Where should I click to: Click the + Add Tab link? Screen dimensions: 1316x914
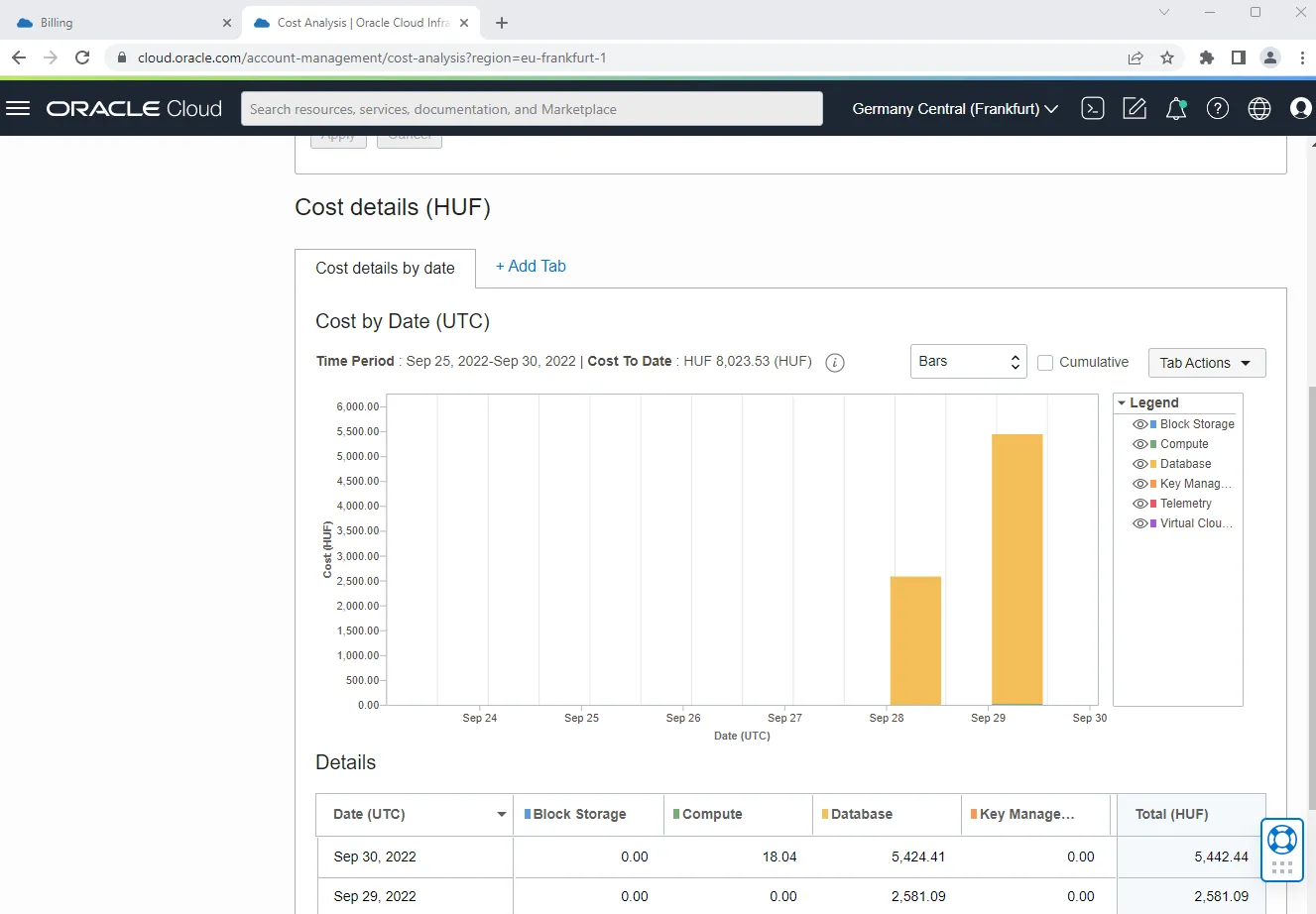(531, 266)
